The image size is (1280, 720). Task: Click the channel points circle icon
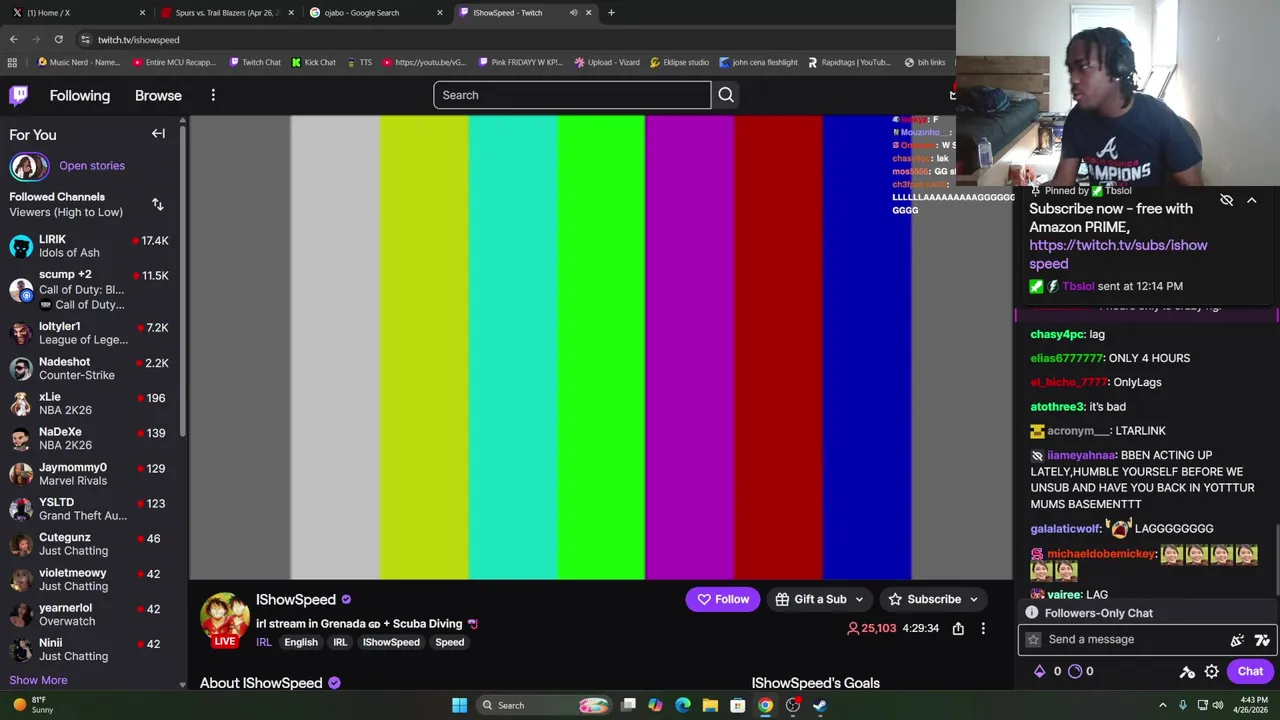click(x=1075, y=671)
